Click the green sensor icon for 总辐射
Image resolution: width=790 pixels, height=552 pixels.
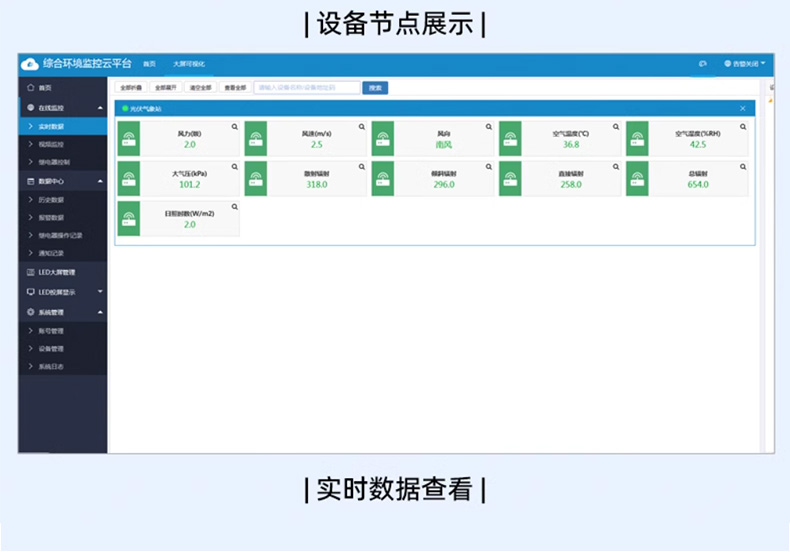coord(637,179)
